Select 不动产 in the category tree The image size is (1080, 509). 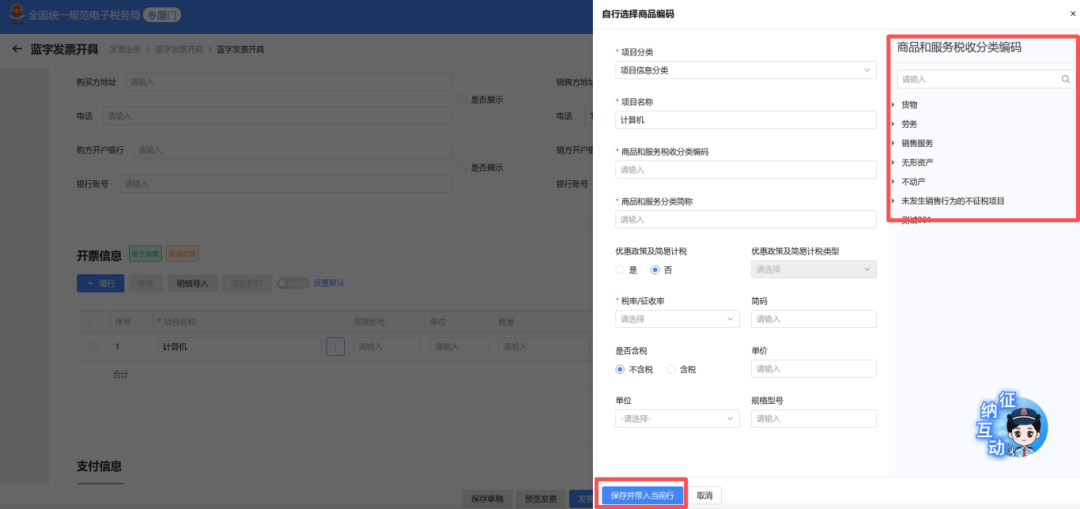point(913,181)
